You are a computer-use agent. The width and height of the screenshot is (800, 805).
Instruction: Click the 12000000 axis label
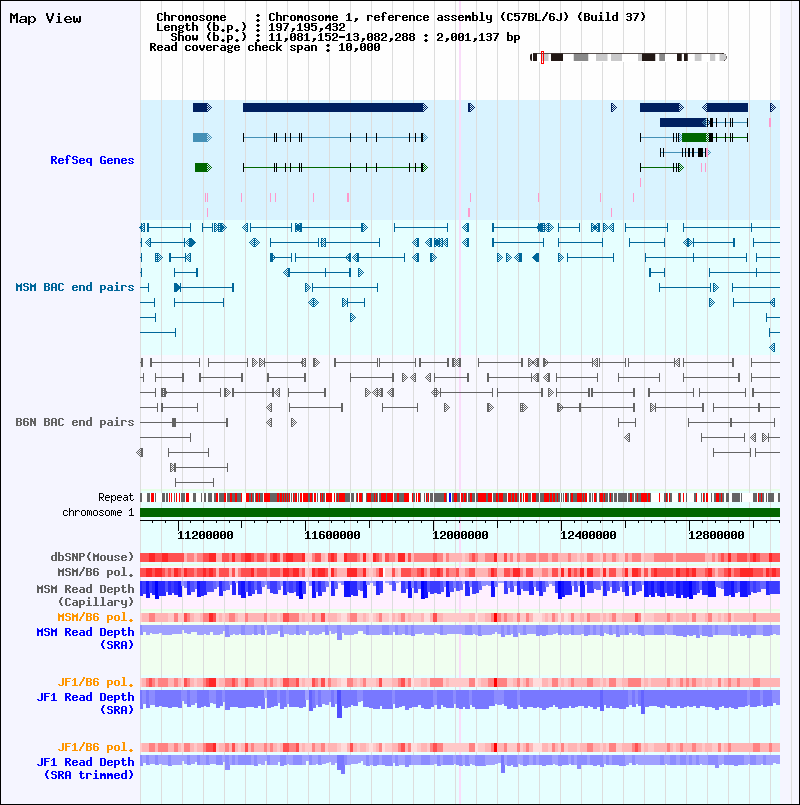(x=460, y=535)
